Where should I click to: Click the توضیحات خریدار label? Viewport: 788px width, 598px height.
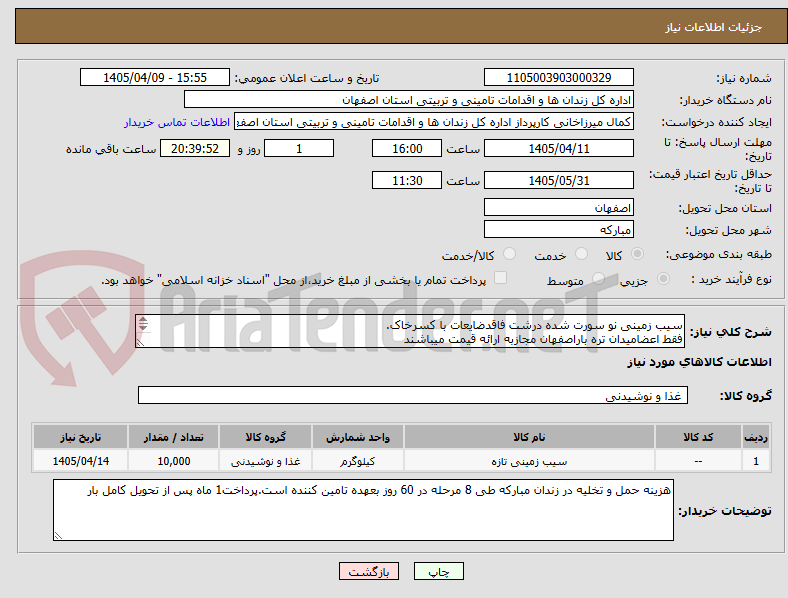[725, 511]
